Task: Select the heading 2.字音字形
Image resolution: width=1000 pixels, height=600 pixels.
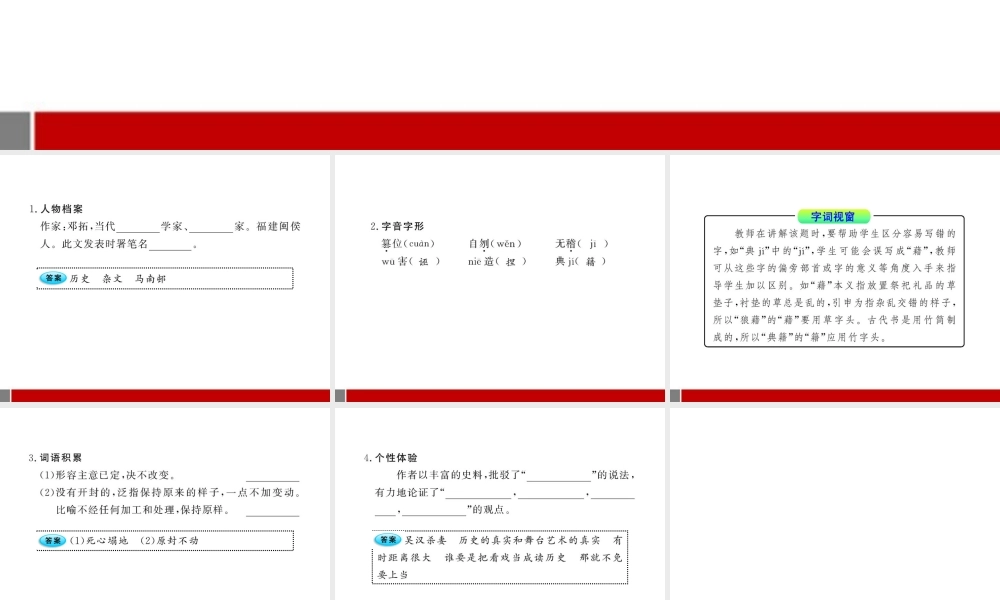Action: (x=397, y=226)
